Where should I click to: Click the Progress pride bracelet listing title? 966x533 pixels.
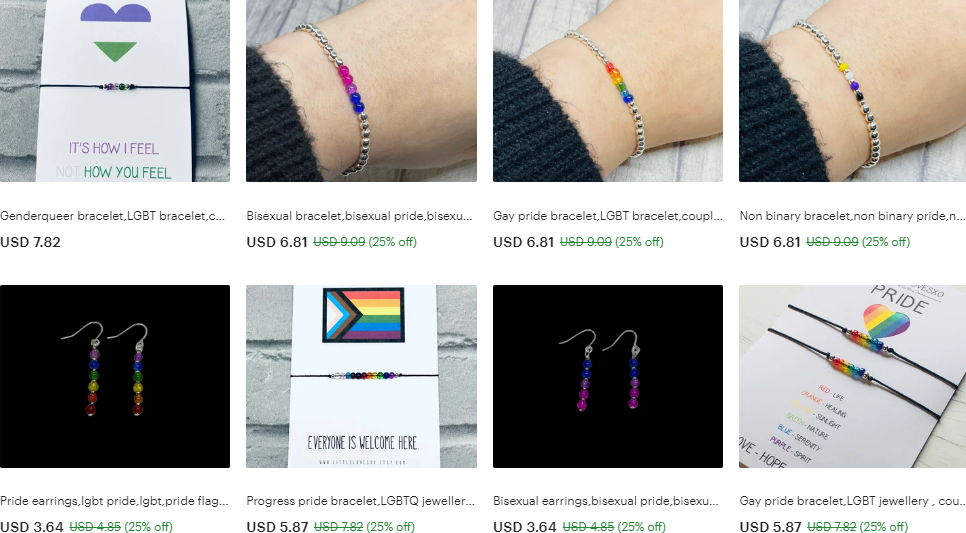tap(360, 501)
